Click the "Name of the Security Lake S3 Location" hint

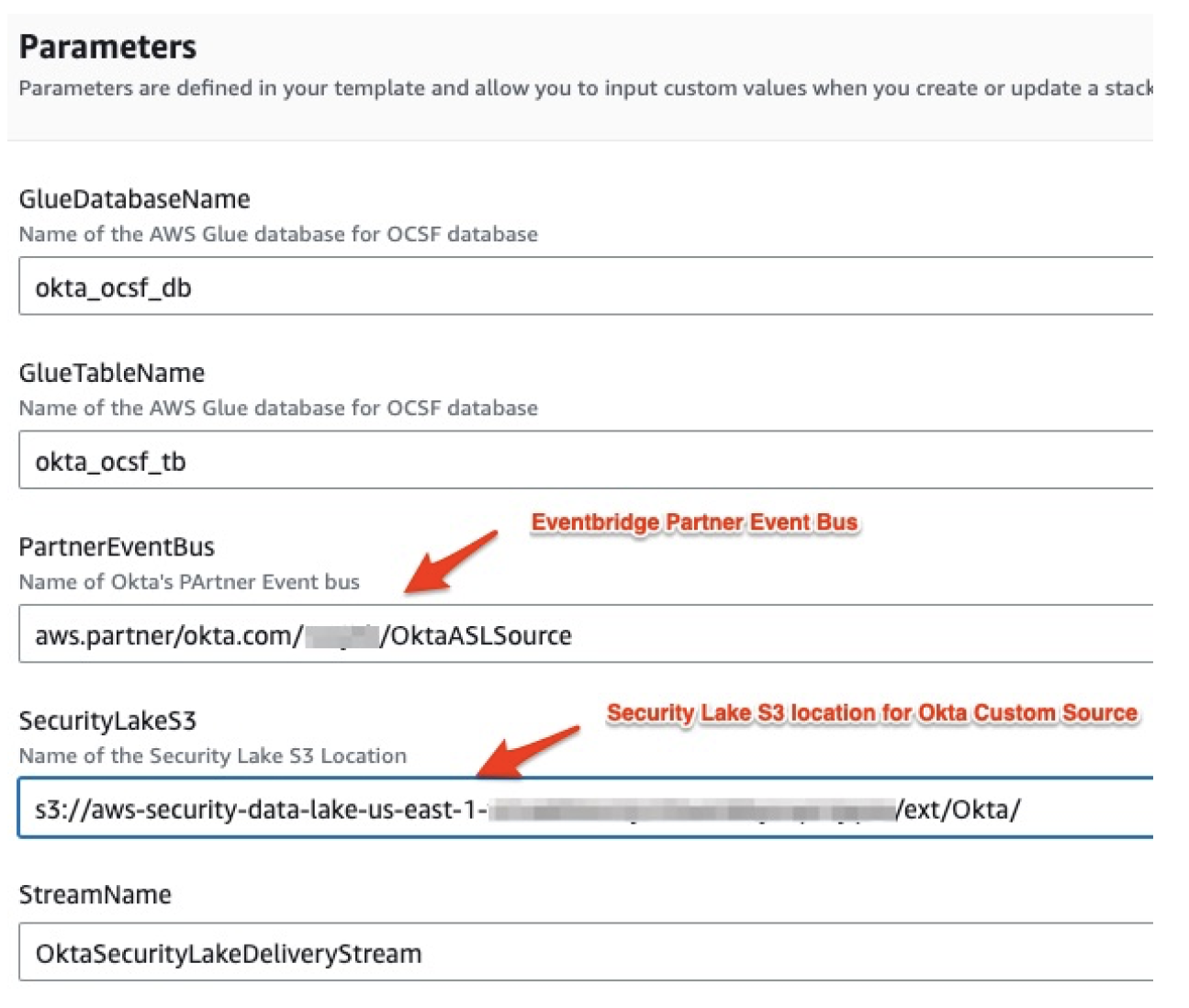(212, 756)
